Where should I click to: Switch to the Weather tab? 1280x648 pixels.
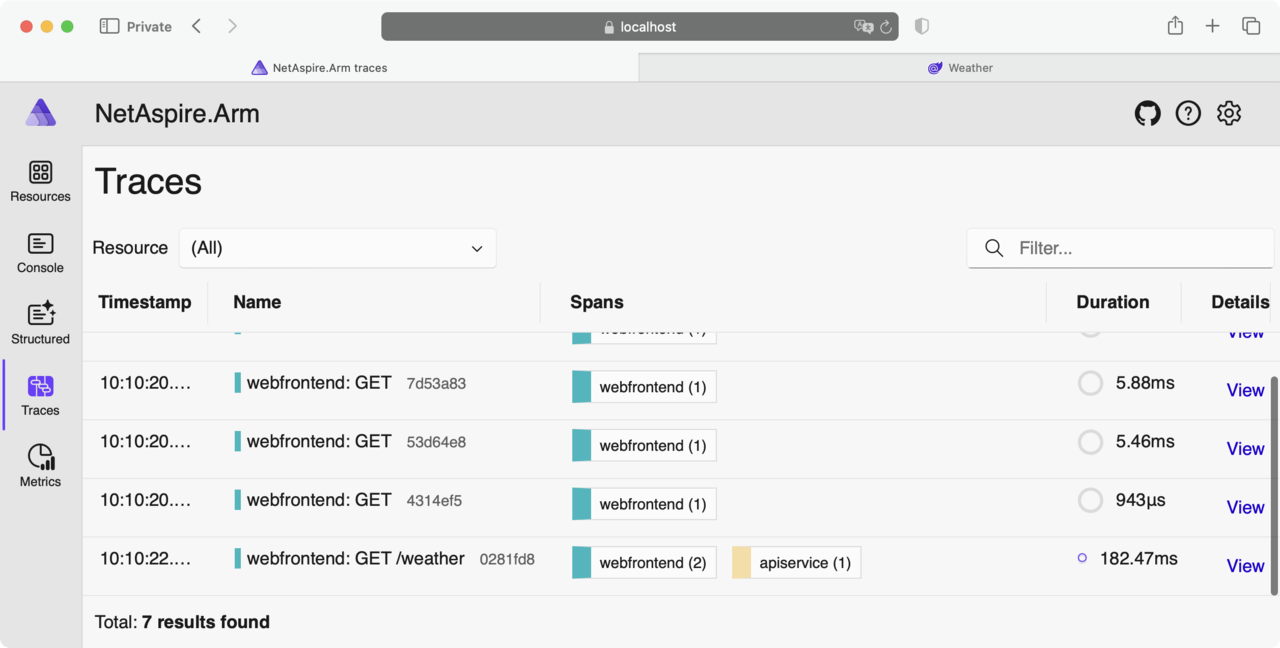click(x=959, y=68)
